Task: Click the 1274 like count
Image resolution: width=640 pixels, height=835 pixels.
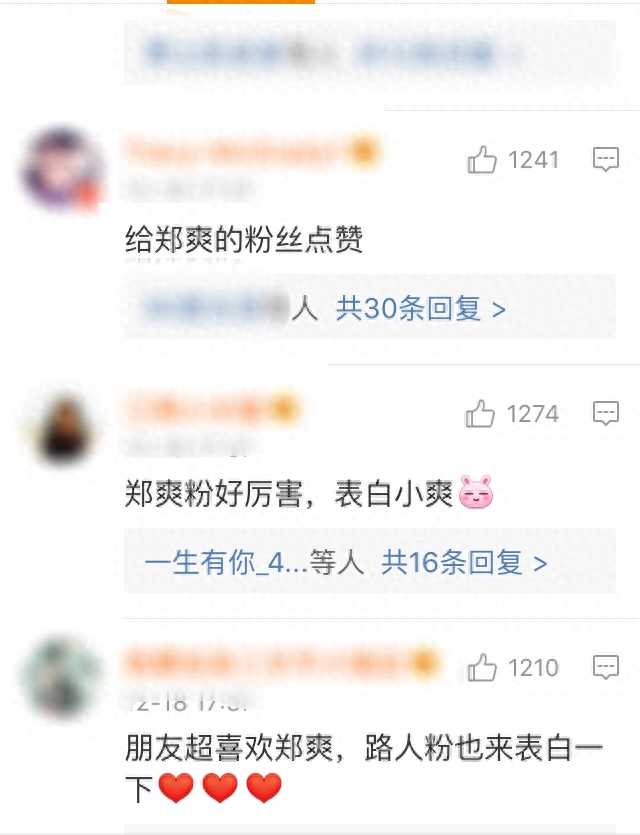Action: click(532, 414)
